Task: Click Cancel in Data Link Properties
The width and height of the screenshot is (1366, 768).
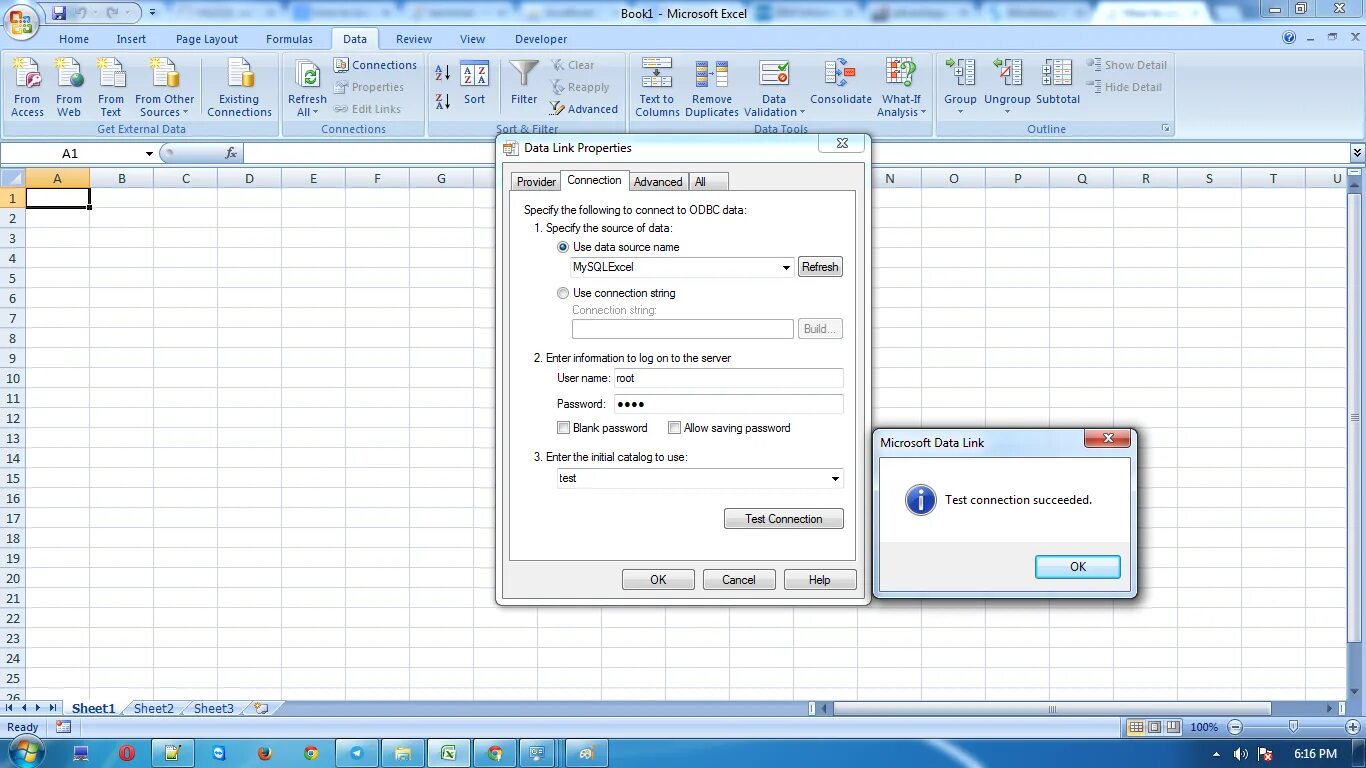Action: tap(739, 580)
